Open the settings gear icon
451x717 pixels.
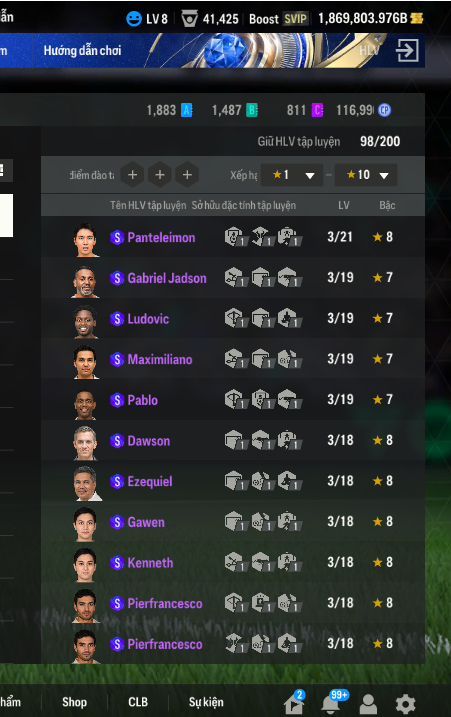click(405, 705)
